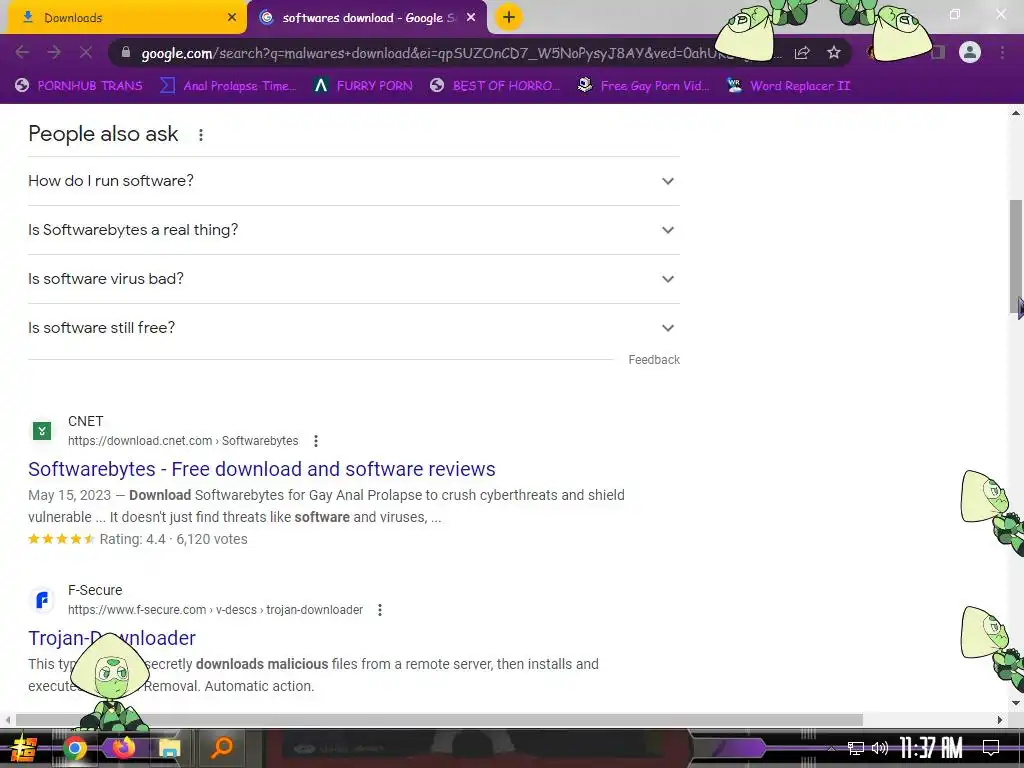Image resolution: width=1024 pixels, height=768 pixels.
Task: Select the softwares download Google tab
Action: 367,18
